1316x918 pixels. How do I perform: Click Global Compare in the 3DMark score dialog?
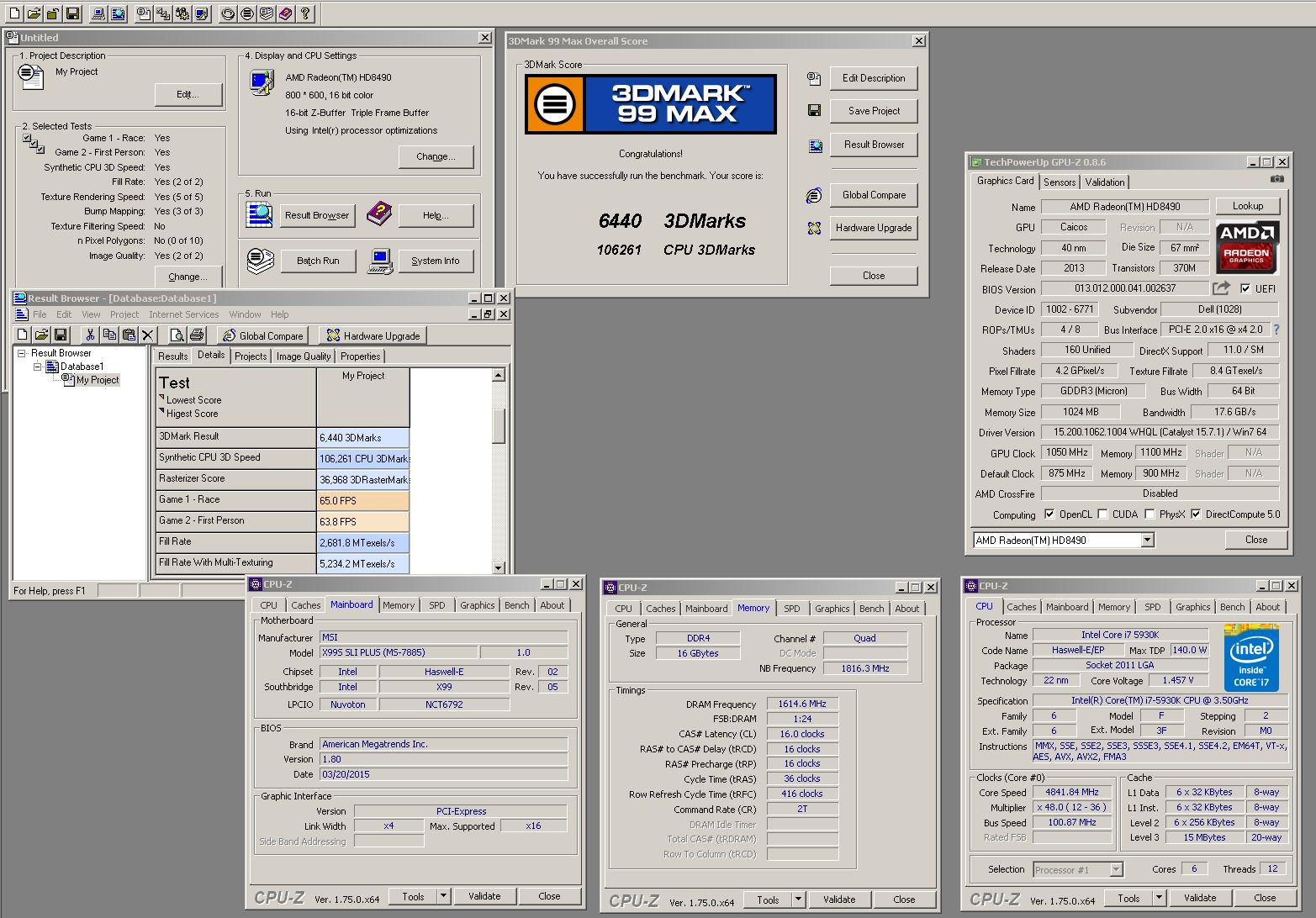tap(874, 195)
